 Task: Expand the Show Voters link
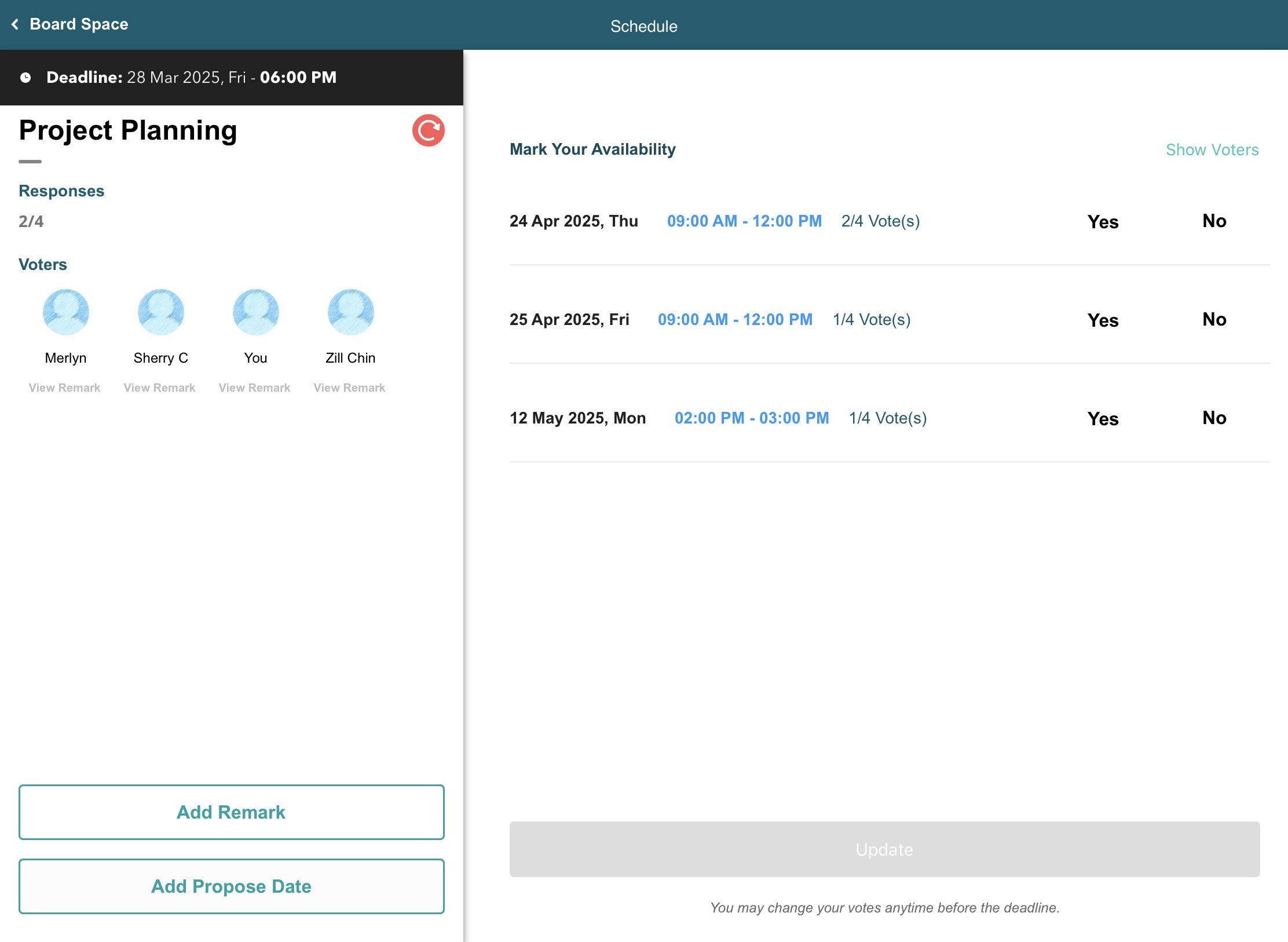click(1212, 149)
